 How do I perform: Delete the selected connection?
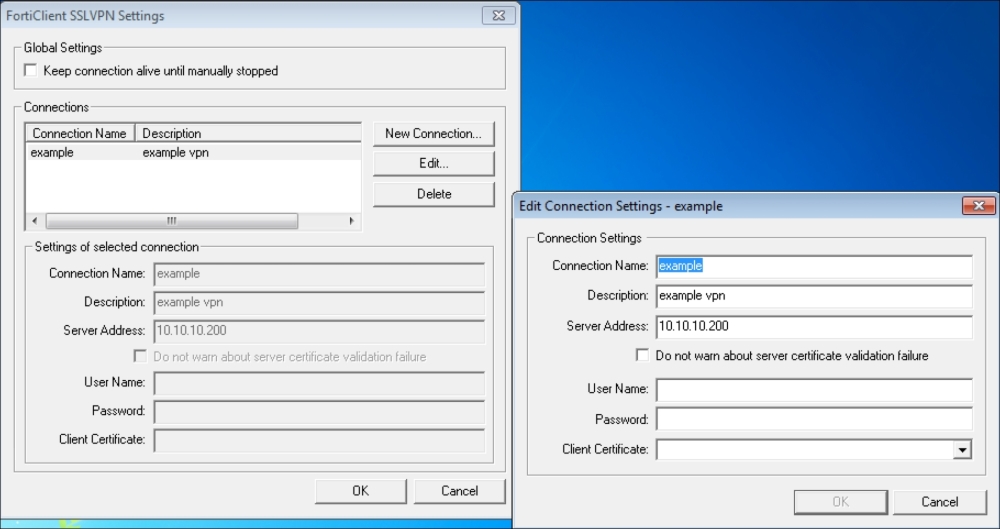point(433,194)
